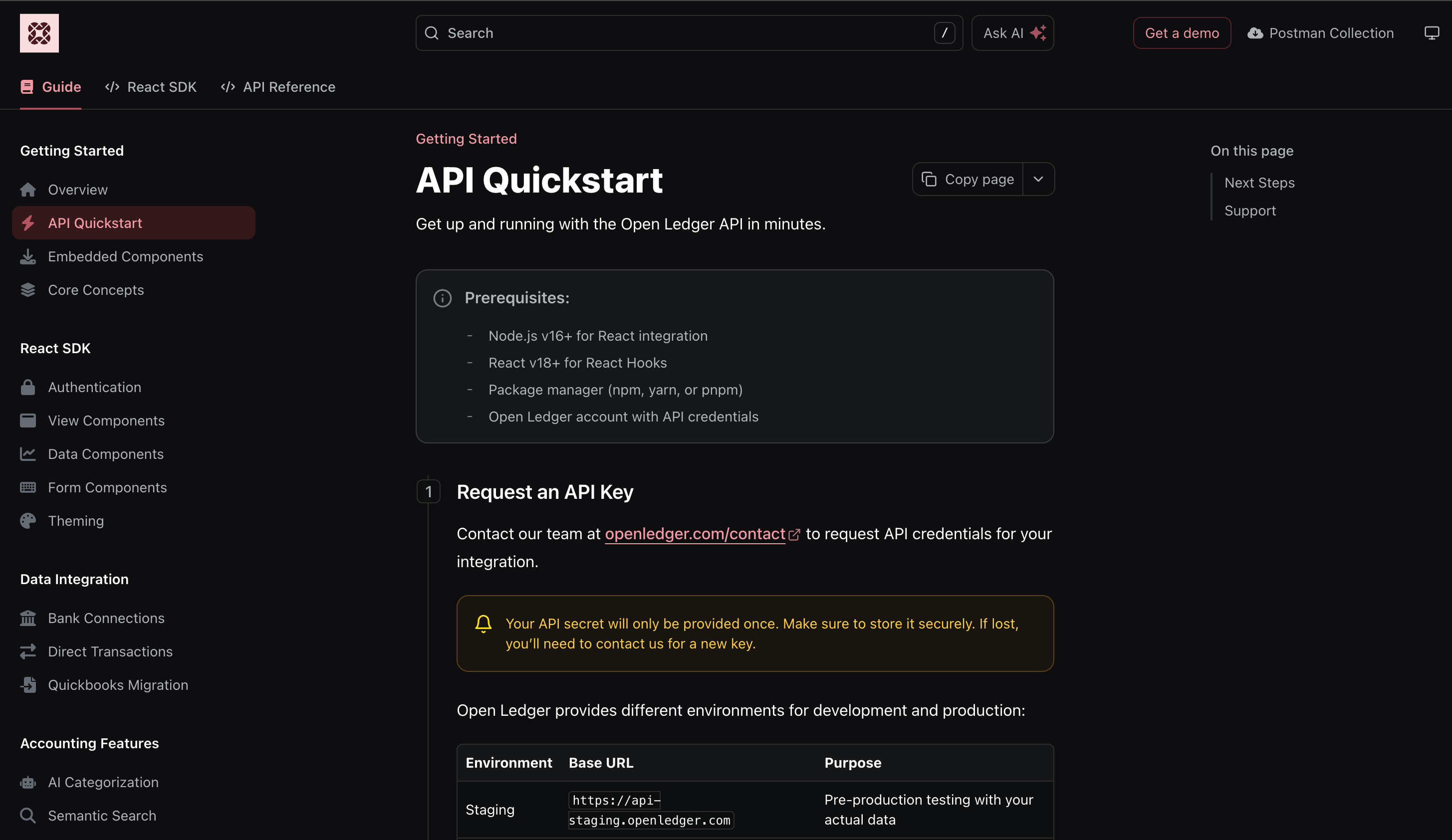Click "Node.js v16+ for React integration" text
This screenshot has height=840, width=1452.
point(598,336)
